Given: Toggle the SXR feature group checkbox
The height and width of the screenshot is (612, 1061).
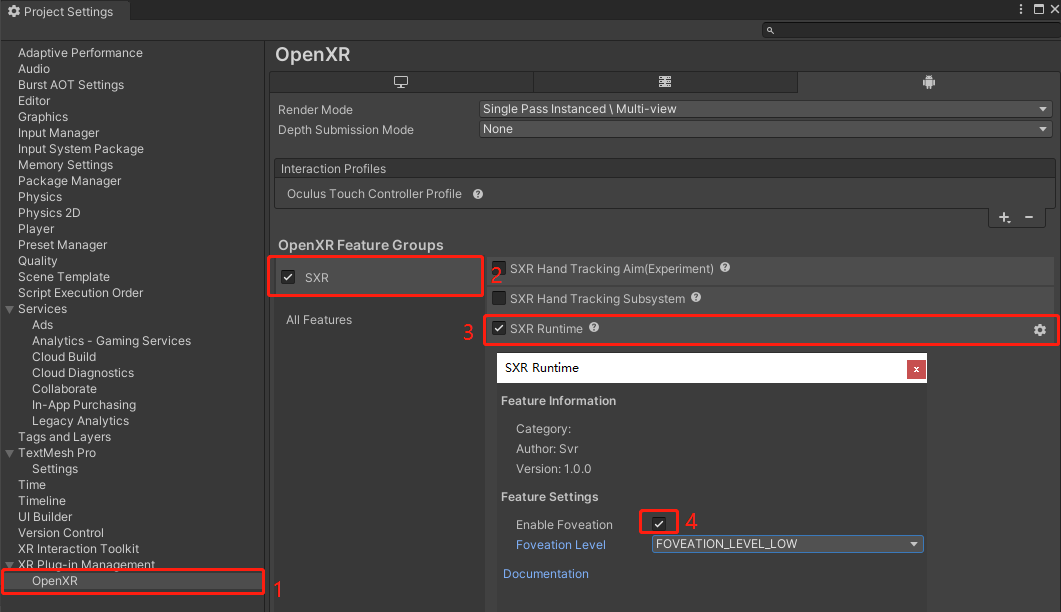Looking at the screenshot, I should tap(288, 278).
